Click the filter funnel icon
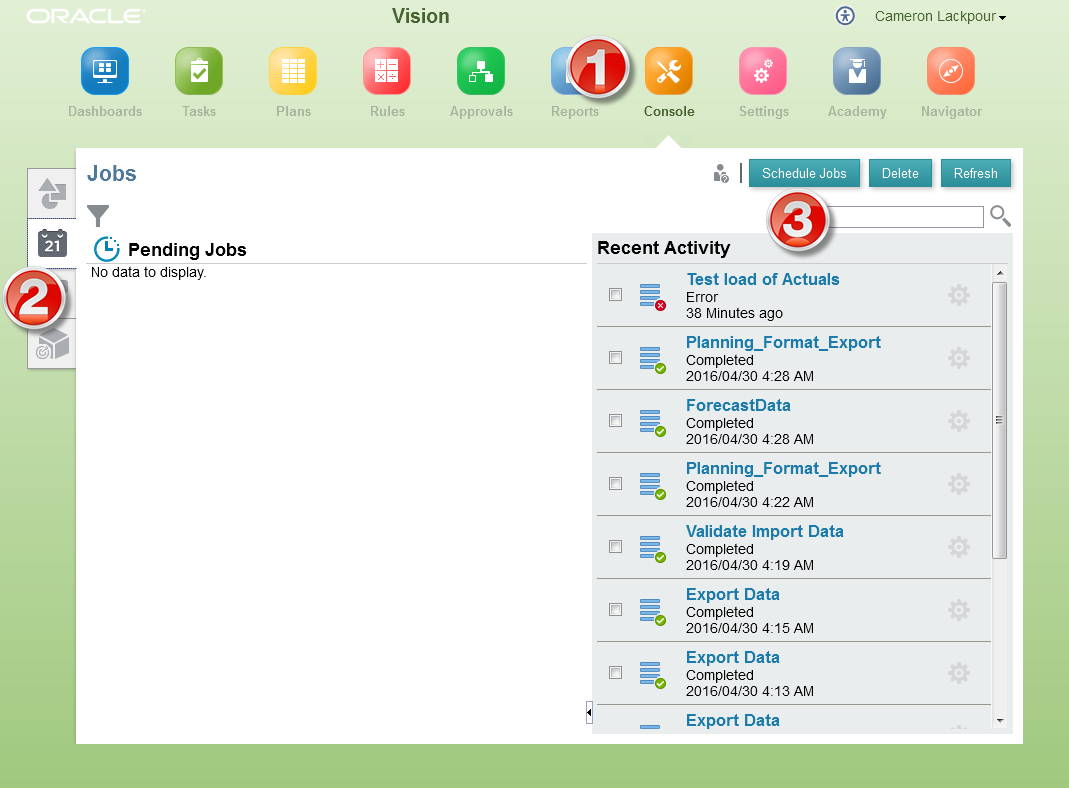1069x788 pixels. pos(98,215)
